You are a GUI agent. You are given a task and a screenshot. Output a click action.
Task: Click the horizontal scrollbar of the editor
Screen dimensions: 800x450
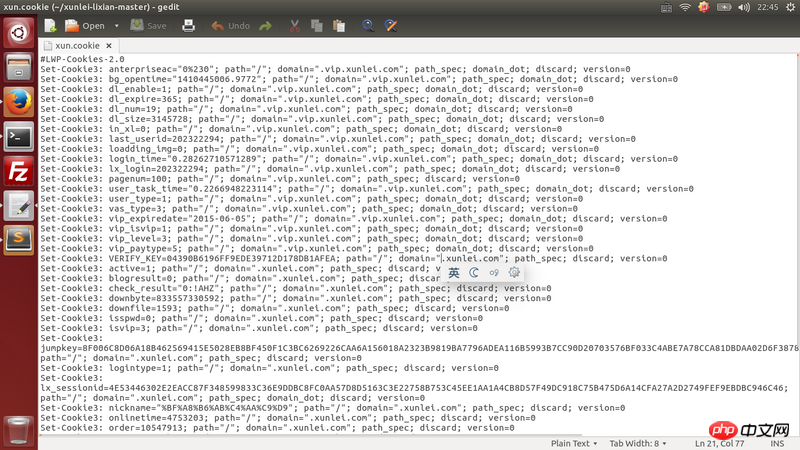pos(311,435)
